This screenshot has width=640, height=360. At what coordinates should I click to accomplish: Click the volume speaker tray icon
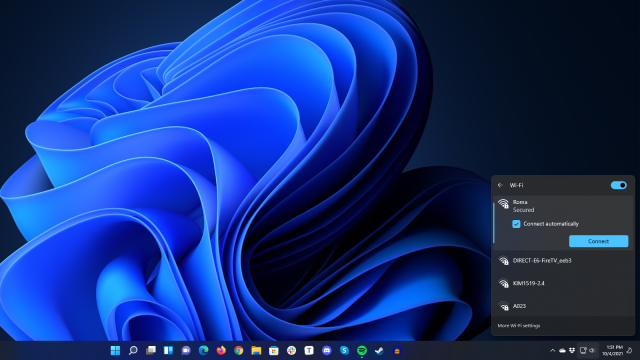(x=592, y=350)
